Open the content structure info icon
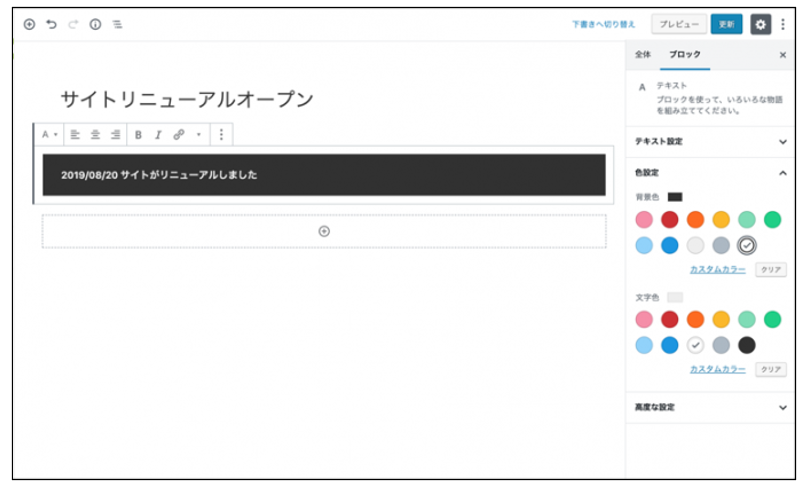Screen dimensions: 807x493 95,24
